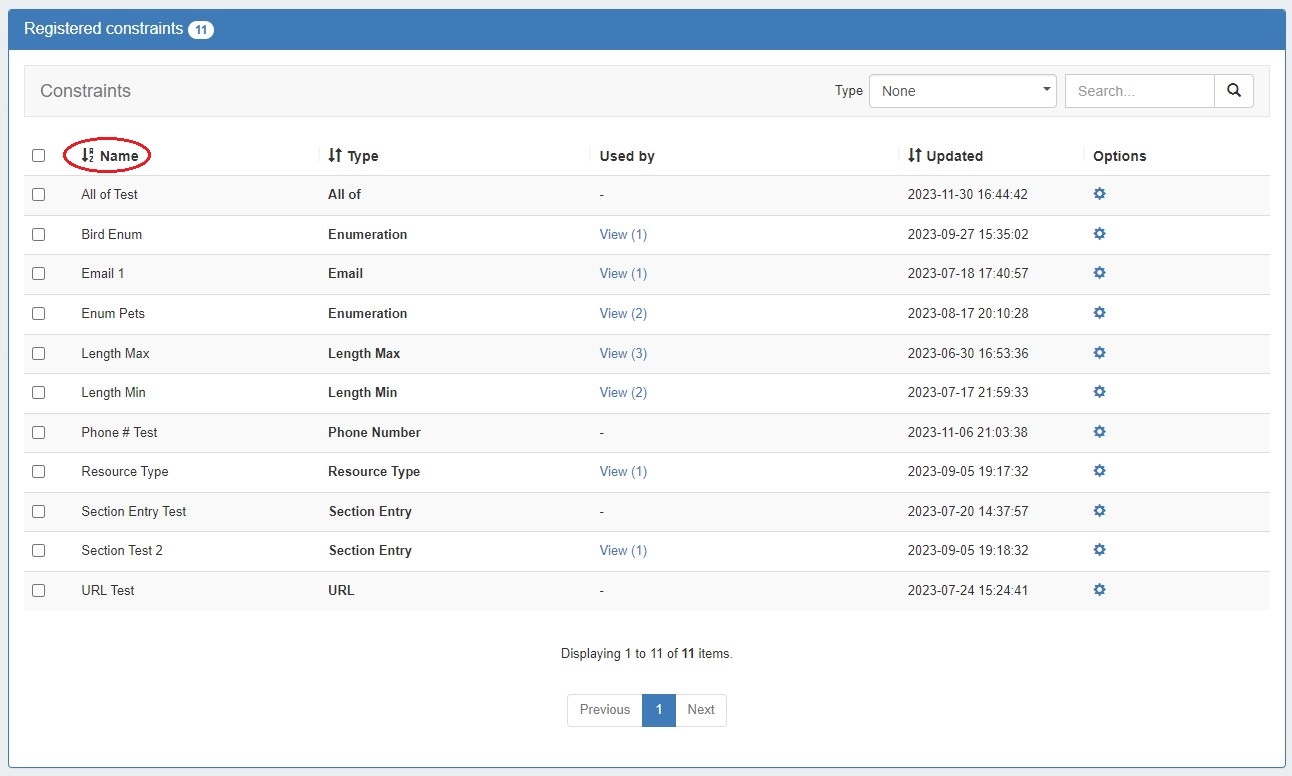Go to page 1 in pagination

(x=658, y=710)
